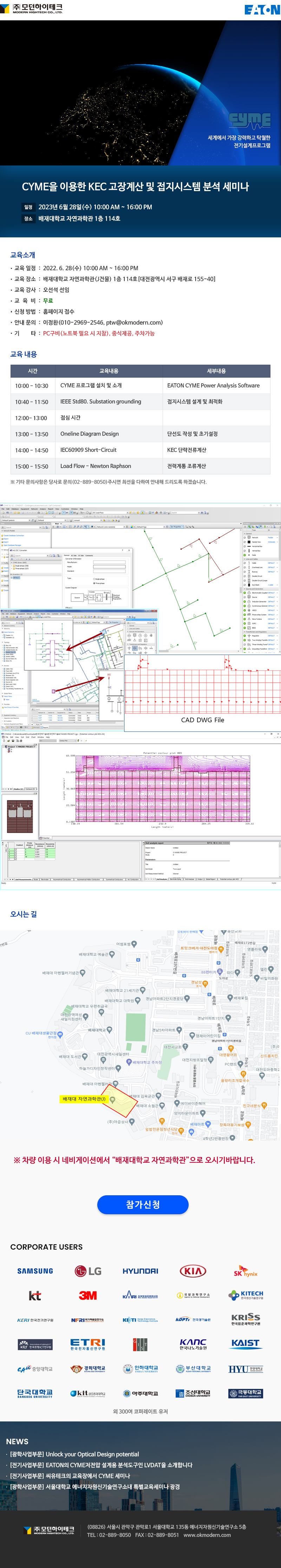
Task: Click the Modern Hightech logo in the page header
Action: [31, 9]
